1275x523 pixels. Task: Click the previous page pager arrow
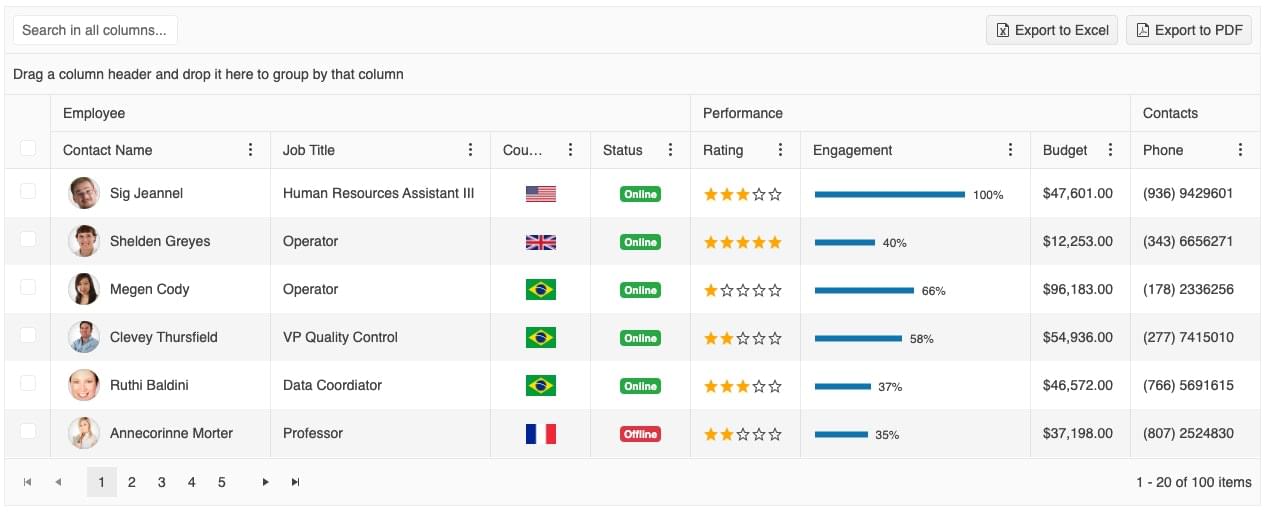coord(58,482)
